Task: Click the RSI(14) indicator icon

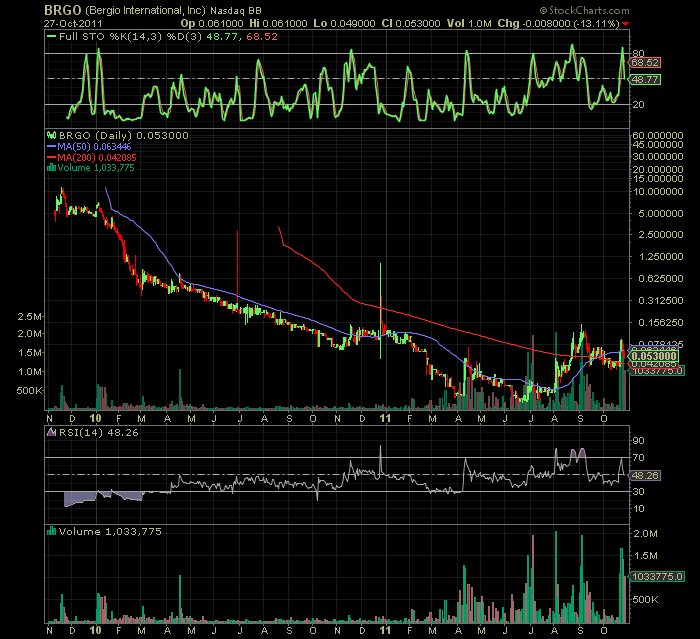Action: (x=52, y=432)
